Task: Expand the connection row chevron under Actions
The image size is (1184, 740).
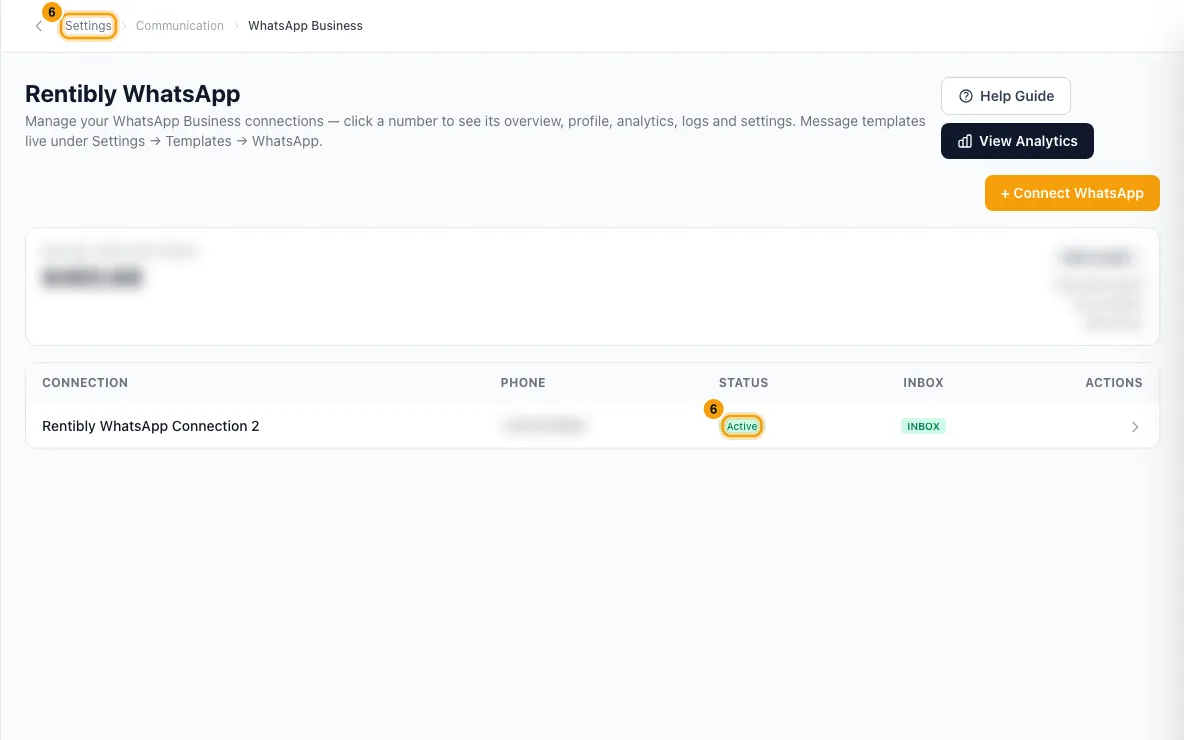Action: [1134, 427]
